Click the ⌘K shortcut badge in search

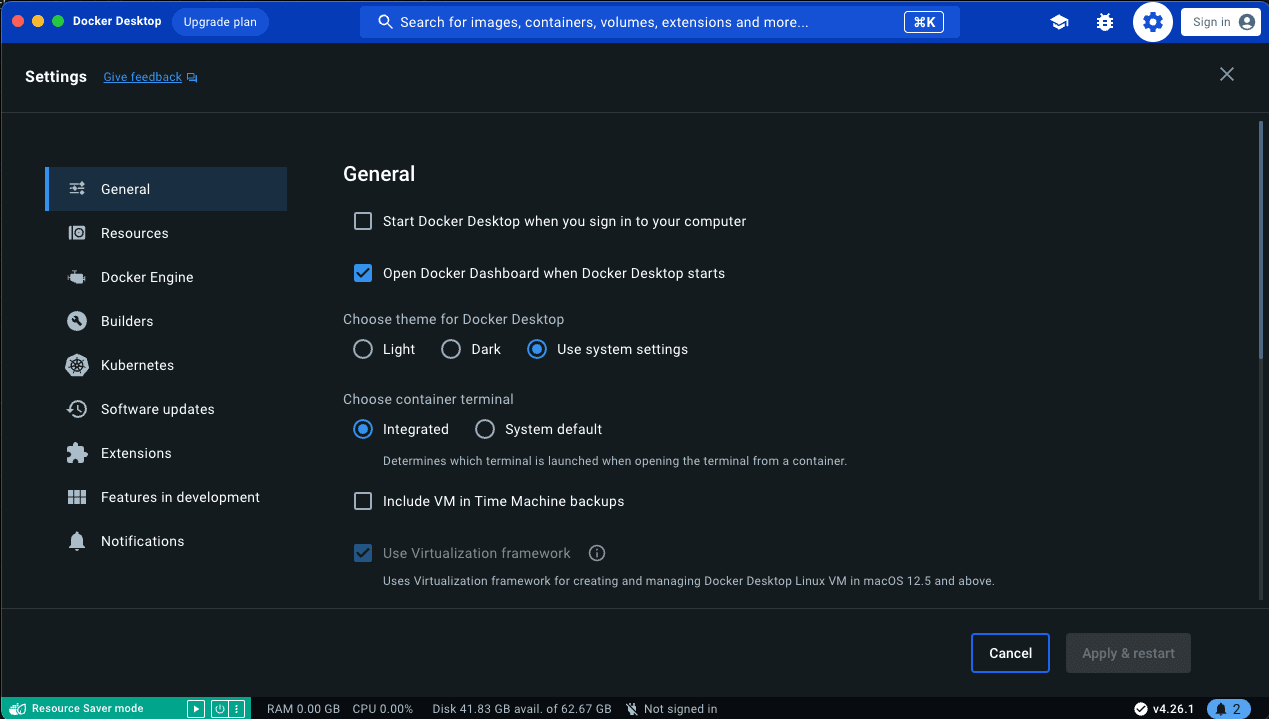pyautogui.click(x=924, y=22)
